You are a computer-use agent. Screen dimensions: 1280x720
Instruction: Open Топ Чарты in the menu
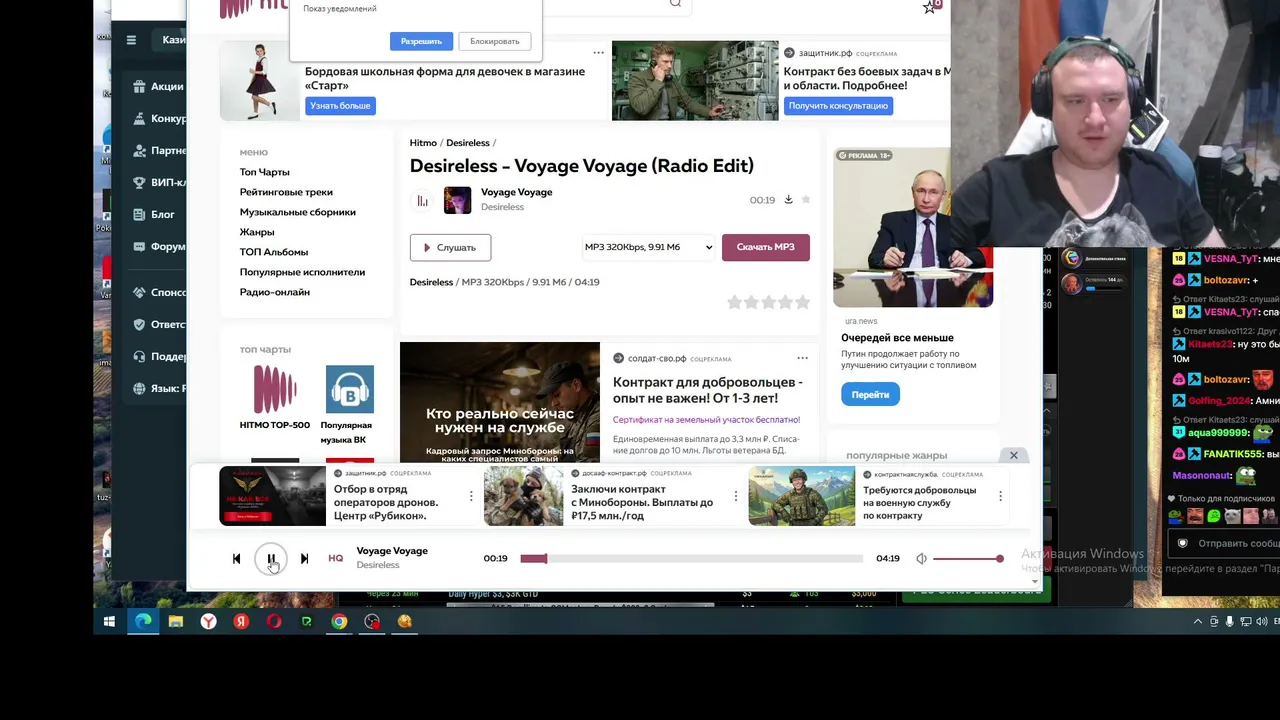click(265, 172)
